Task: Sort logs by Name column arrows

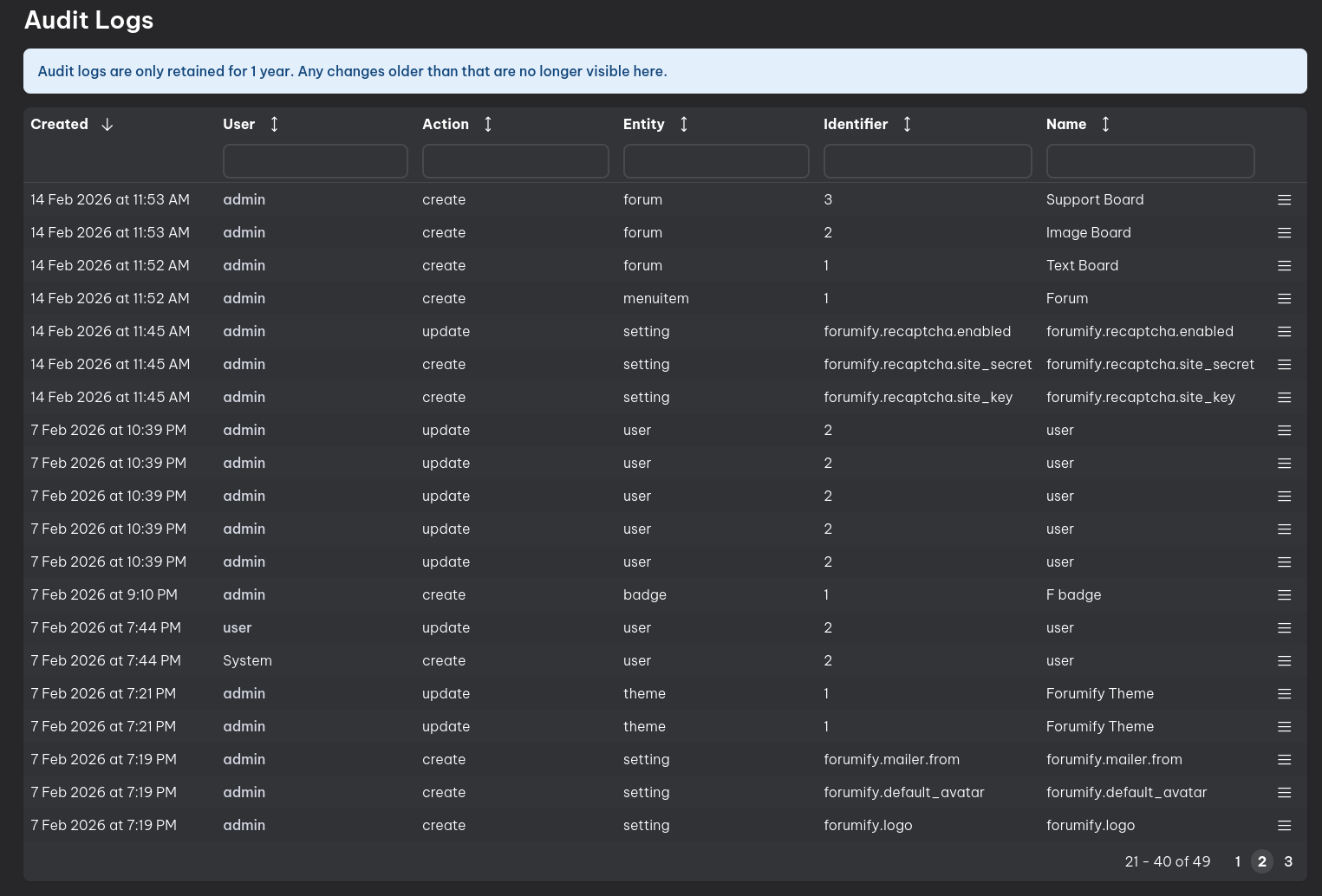Action: tap(1105, 124)
